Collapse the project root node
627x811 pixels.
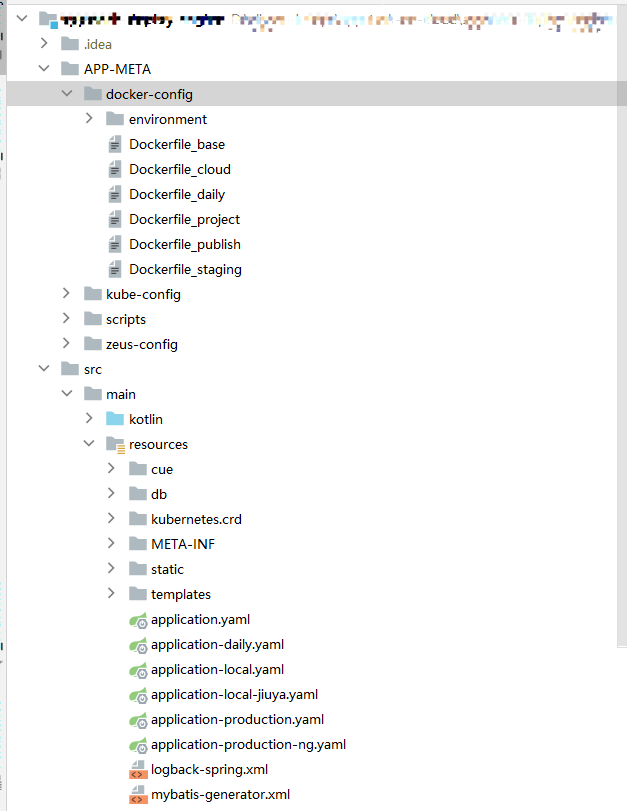(22, 19)
